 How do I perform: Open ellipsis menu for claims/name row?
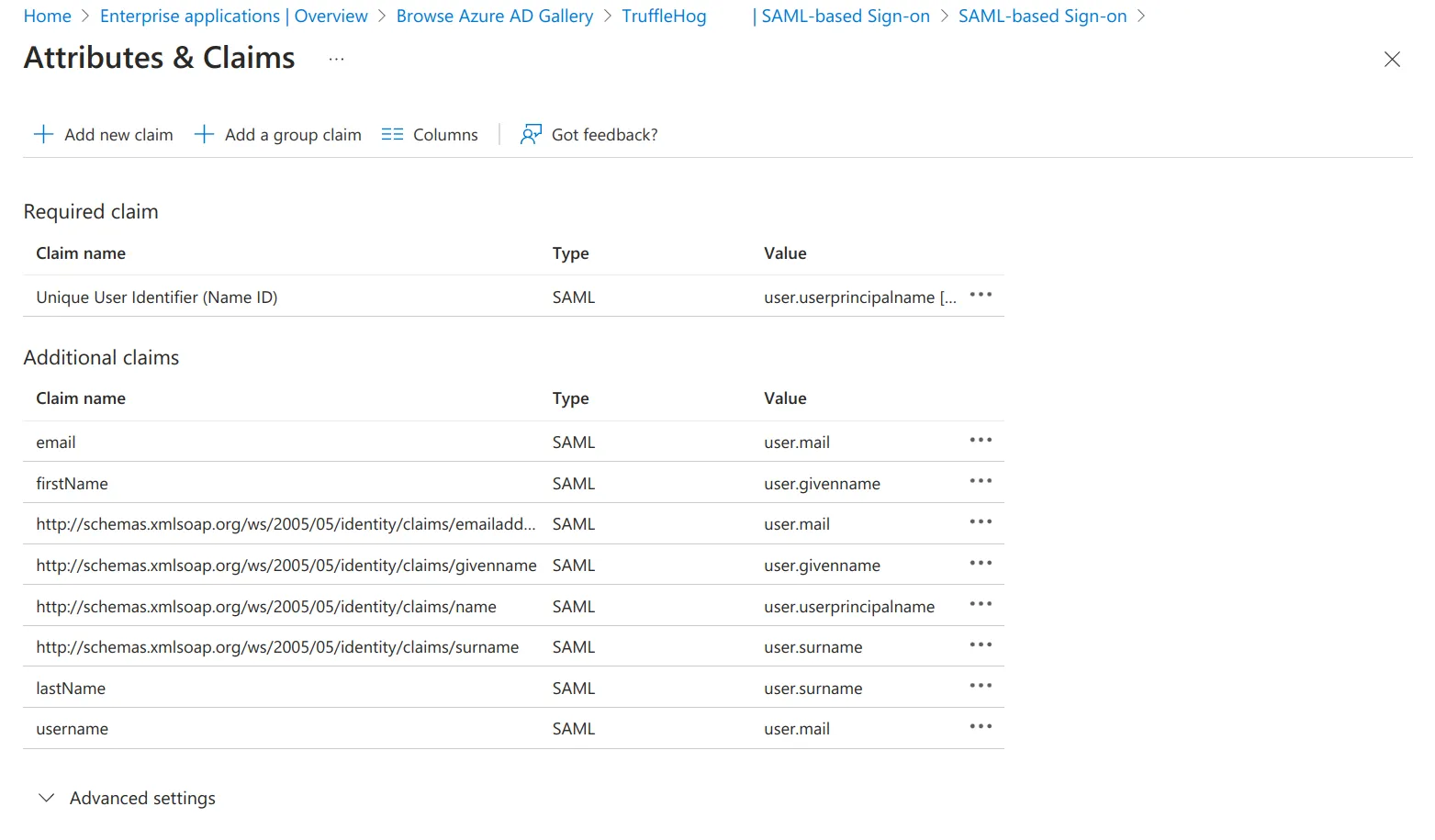[981, 604]
